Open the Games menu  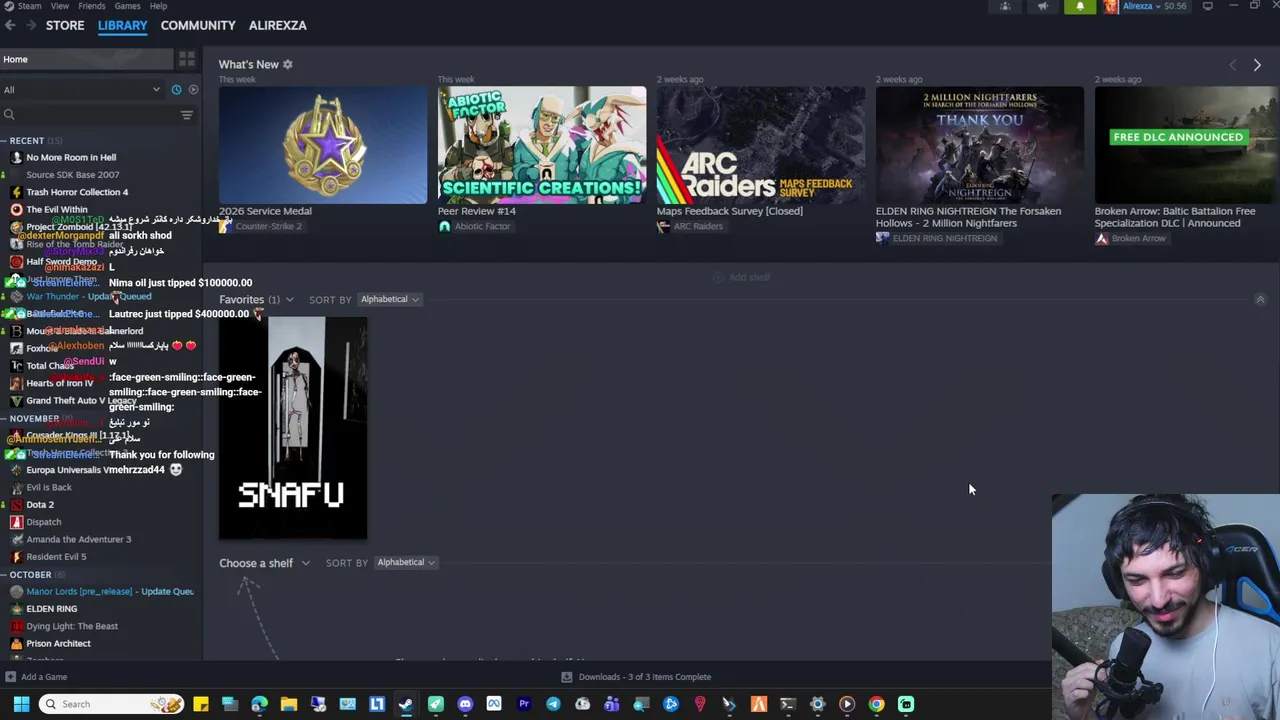[127, 6]
